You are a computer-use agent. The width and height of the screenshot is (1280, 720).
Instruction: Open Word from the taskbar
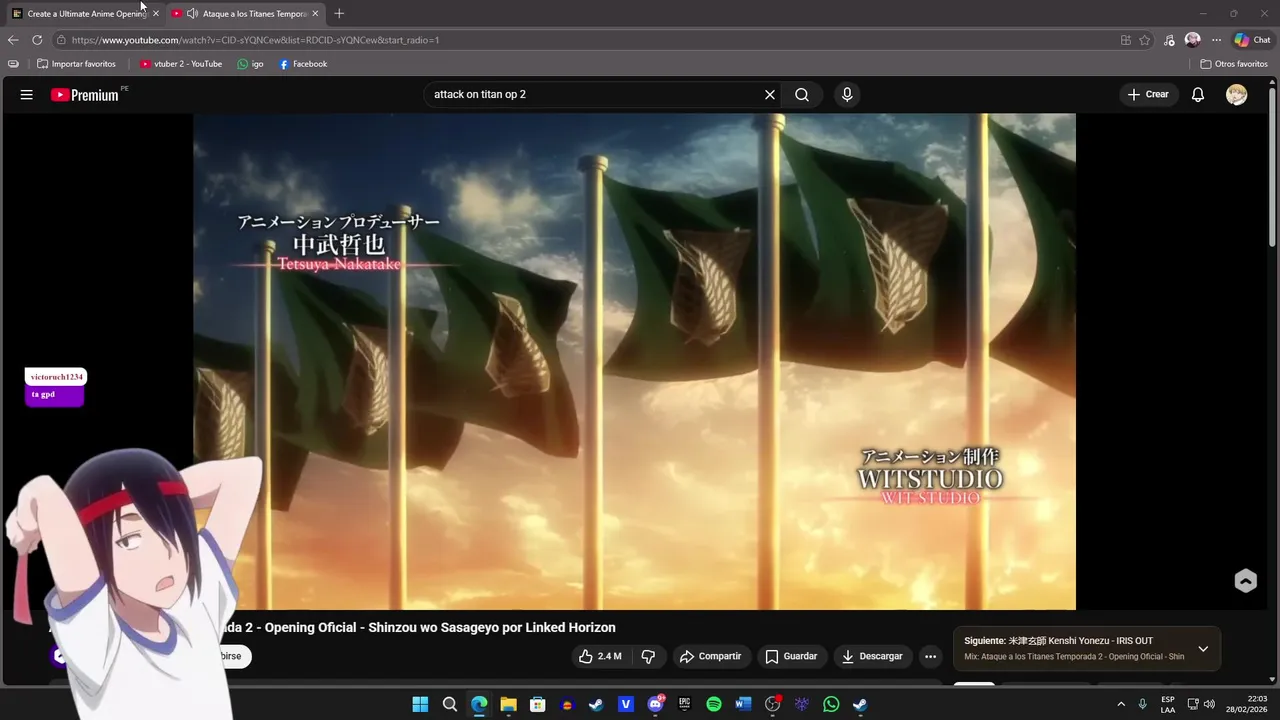[x=743, y=704]
